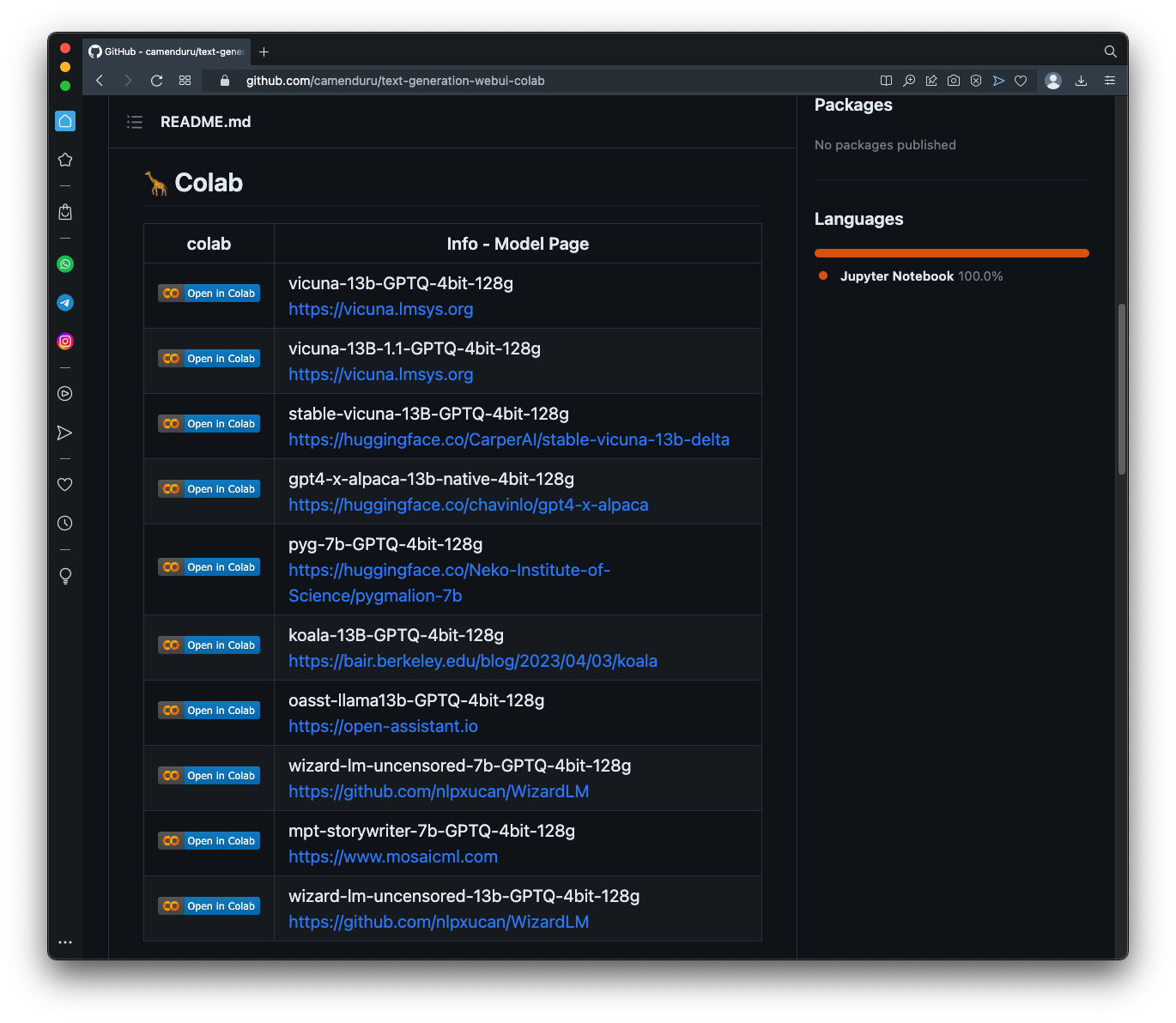The image size is (1176, 1023).
Task: Open Telegram from the sidebar
Action: tap(65, 303)
